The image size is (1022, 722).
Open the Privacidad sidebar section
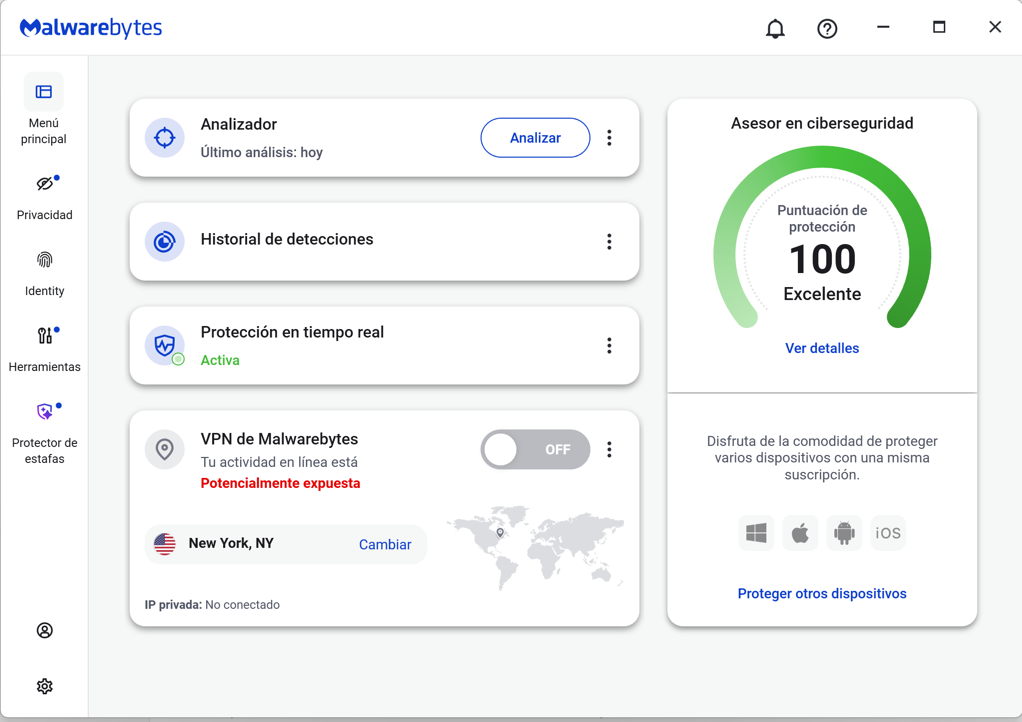[44, 197]
